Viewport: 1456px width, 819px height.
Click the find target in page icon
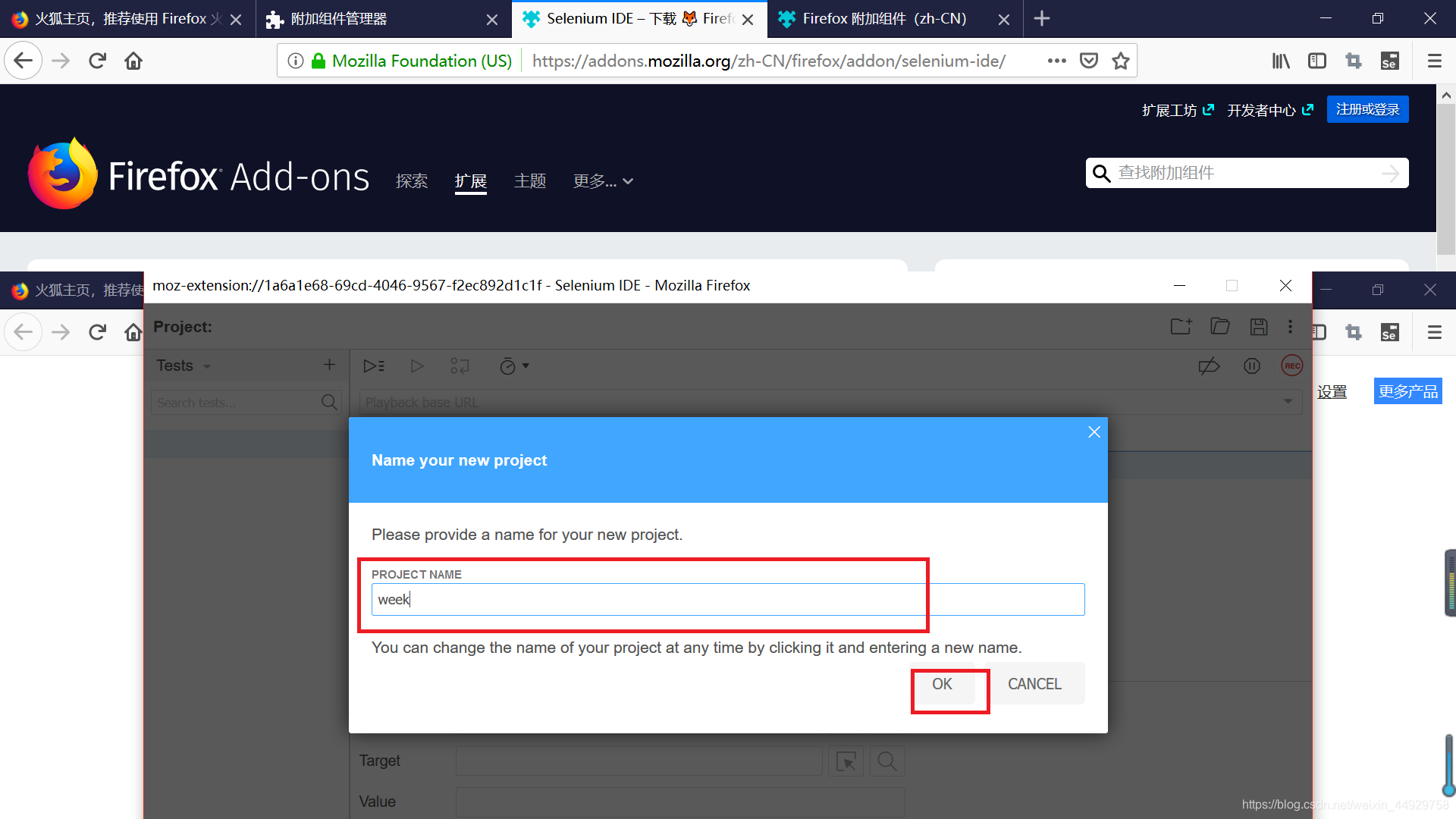coord(887,761)
